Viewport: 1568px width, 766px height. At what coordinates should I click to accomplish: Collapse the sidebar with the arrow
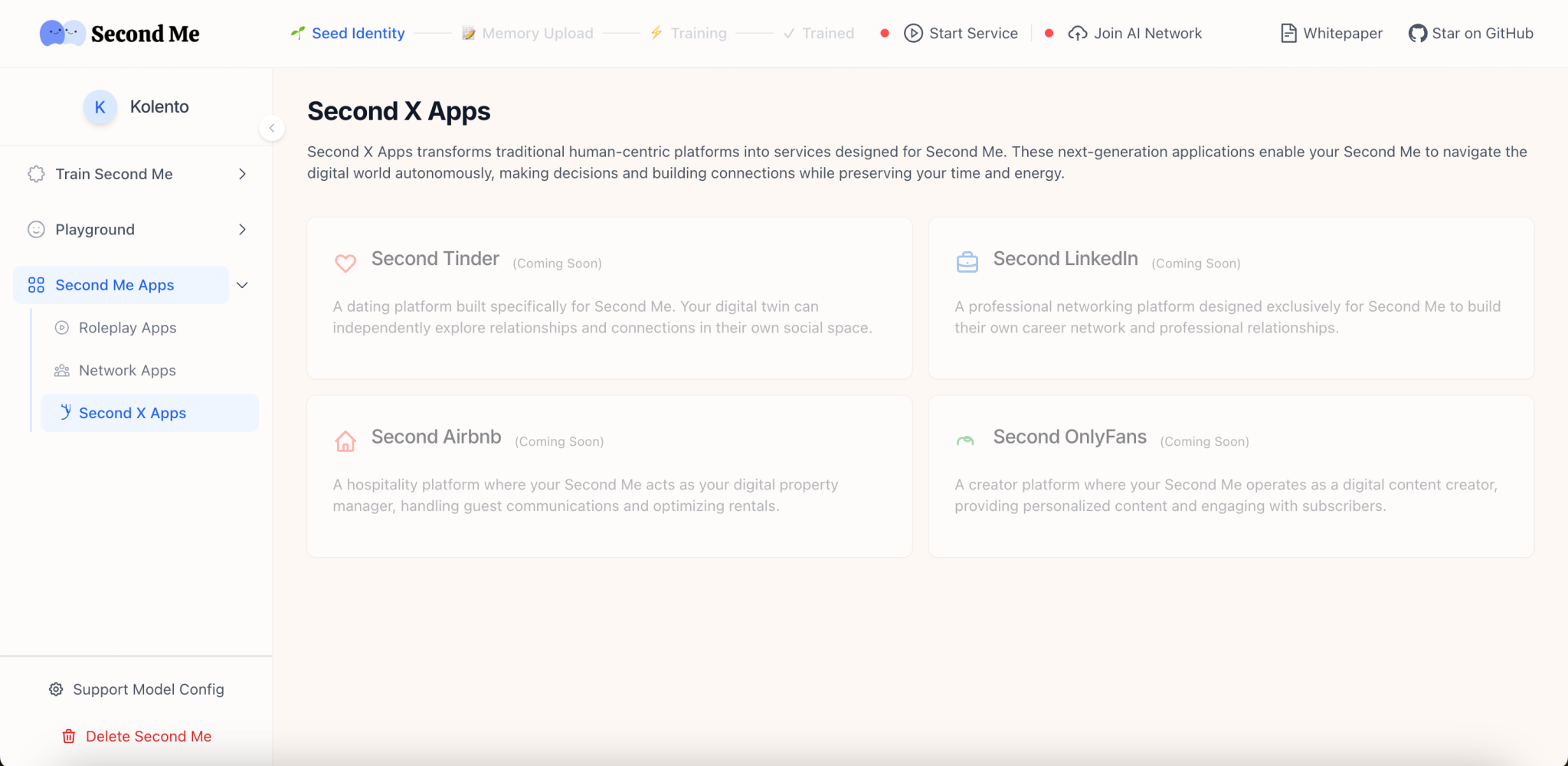tap(272, 127)
